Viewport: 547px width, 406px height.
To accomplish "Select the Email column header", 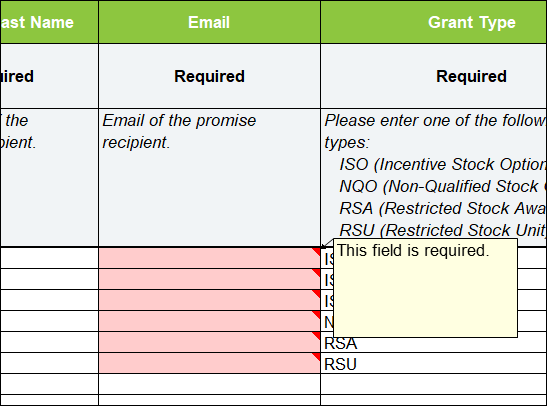I will point(209,22).
